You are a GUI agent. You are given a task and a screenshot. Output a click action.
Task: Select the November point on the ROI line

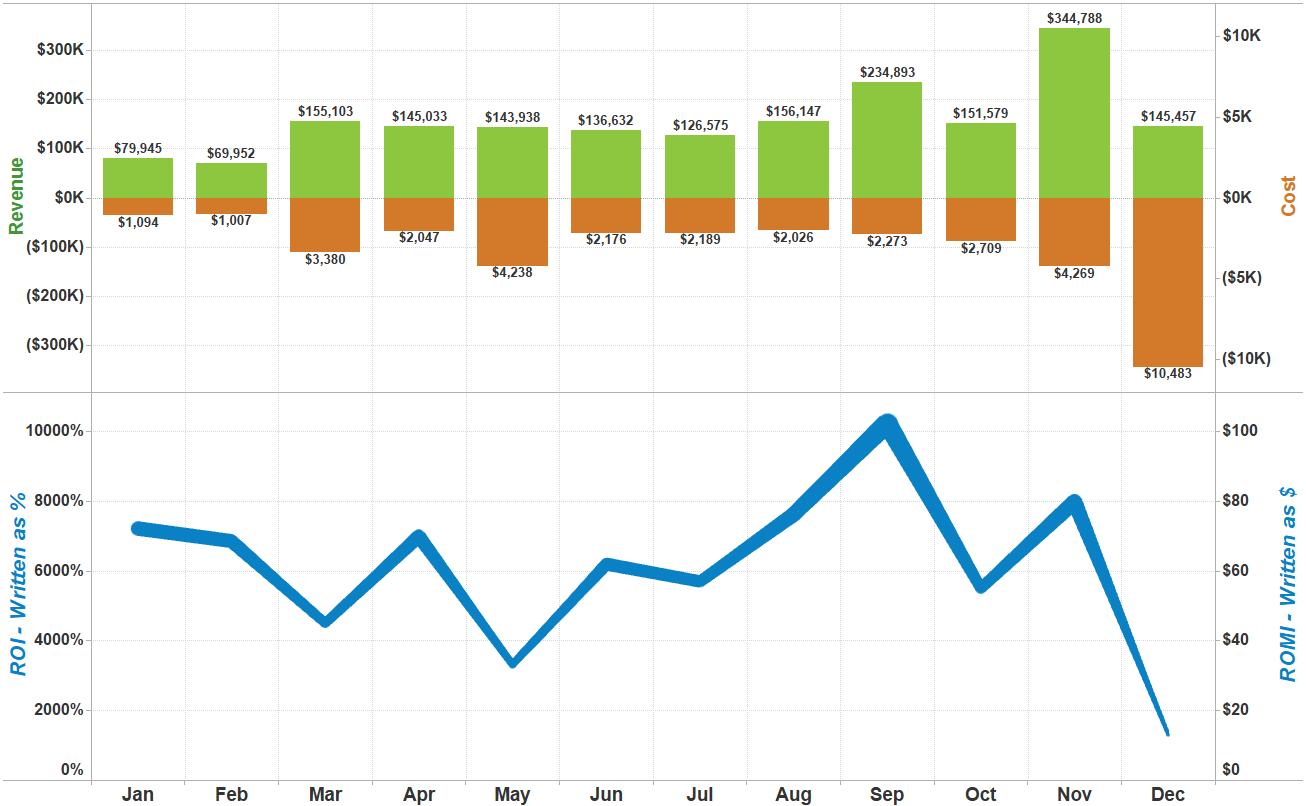[x=1075, y=502]
